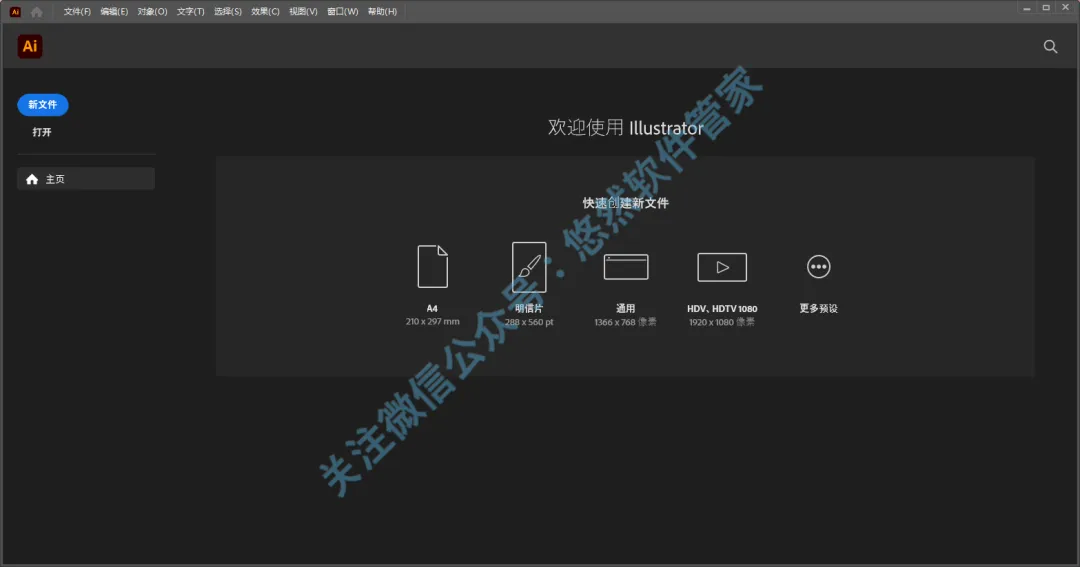
Task: Open the 编辑(E) menu
Action: (114, 12)
